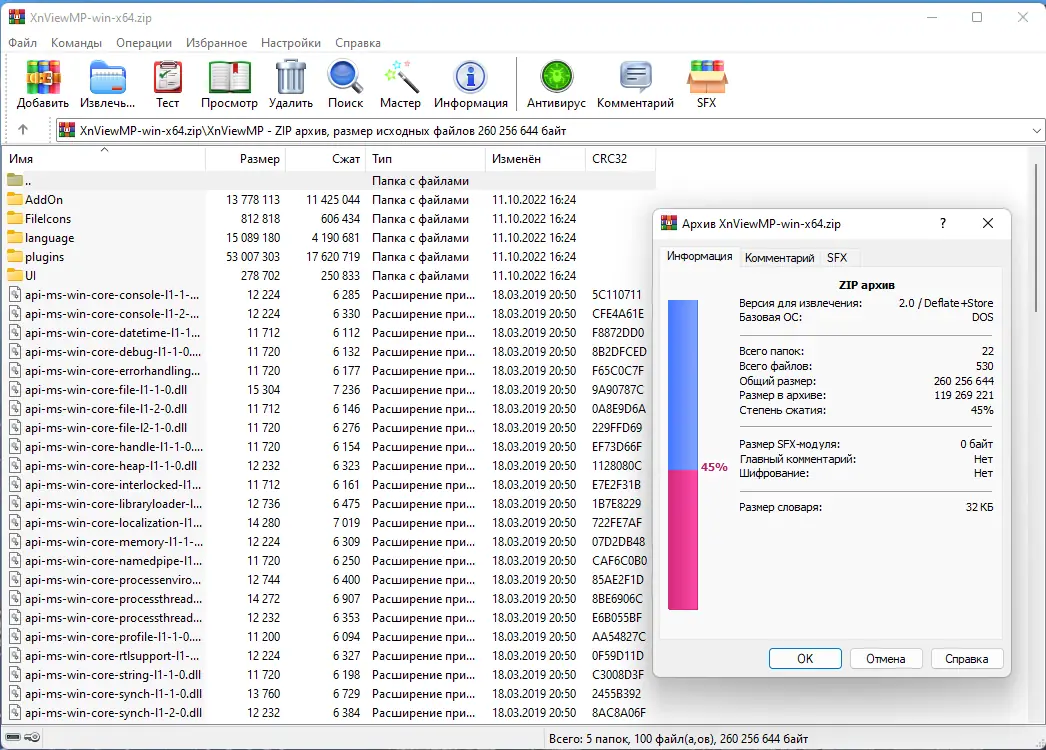The height and width of the screenshot is (750, 1046).
Task: Switch to the Комментарий tab in dialog
Action: 779,258
